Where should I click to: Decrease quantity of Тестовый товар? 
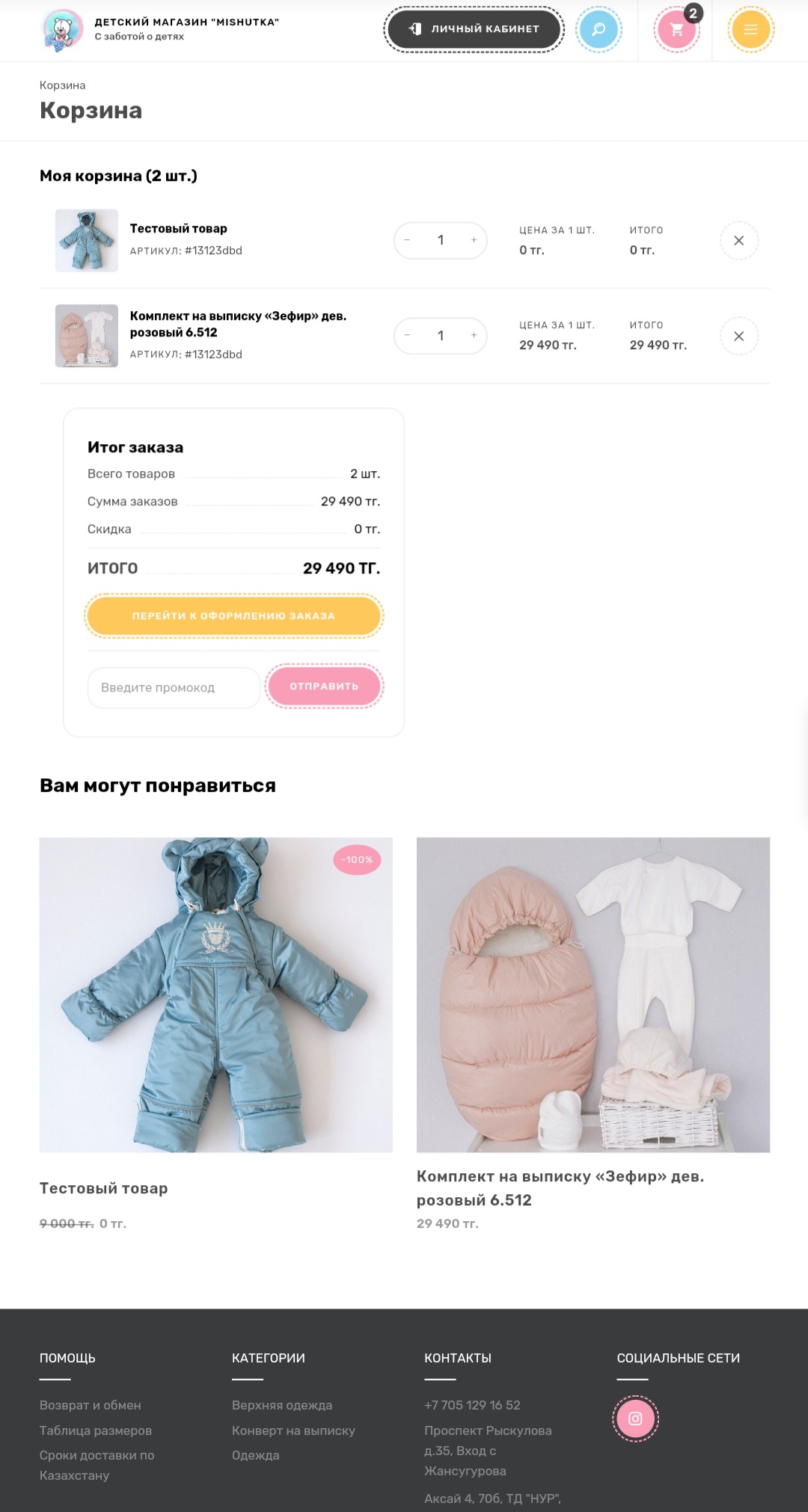[407, 240]
